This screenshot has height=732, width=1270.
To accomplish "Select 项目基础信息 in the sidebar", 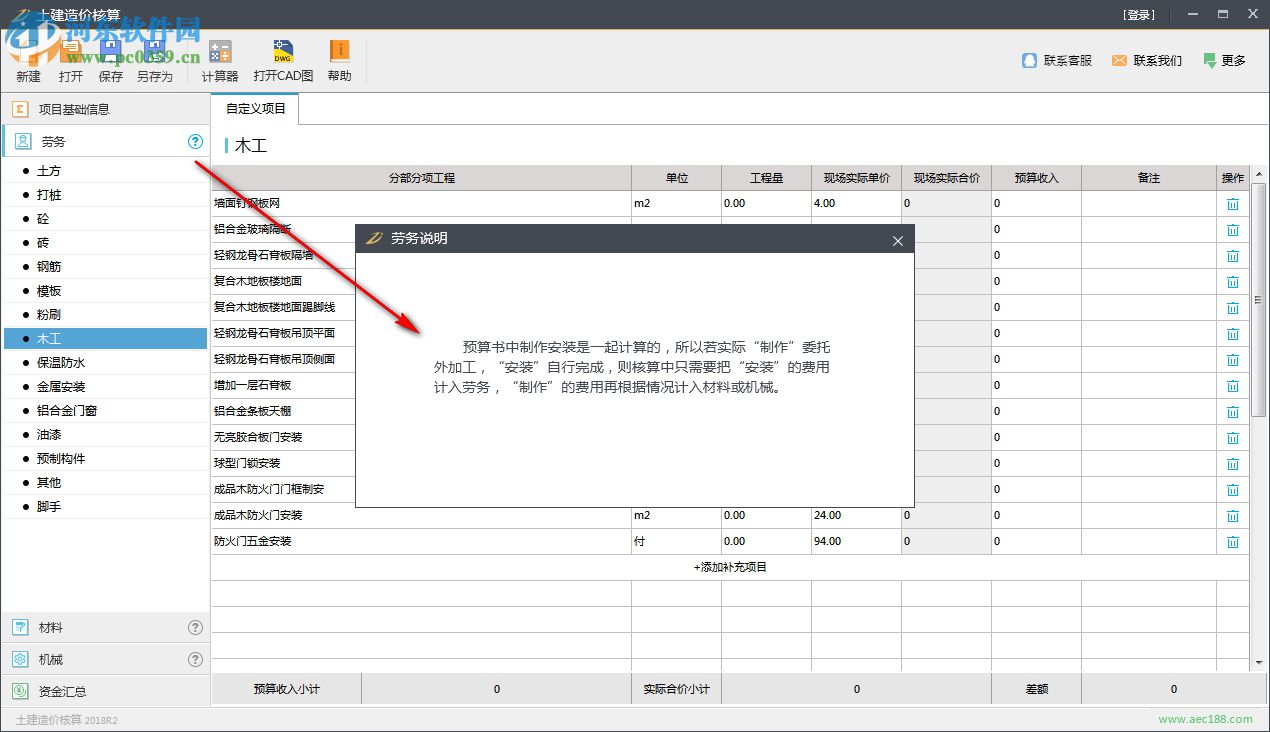I will coord(73,109).
